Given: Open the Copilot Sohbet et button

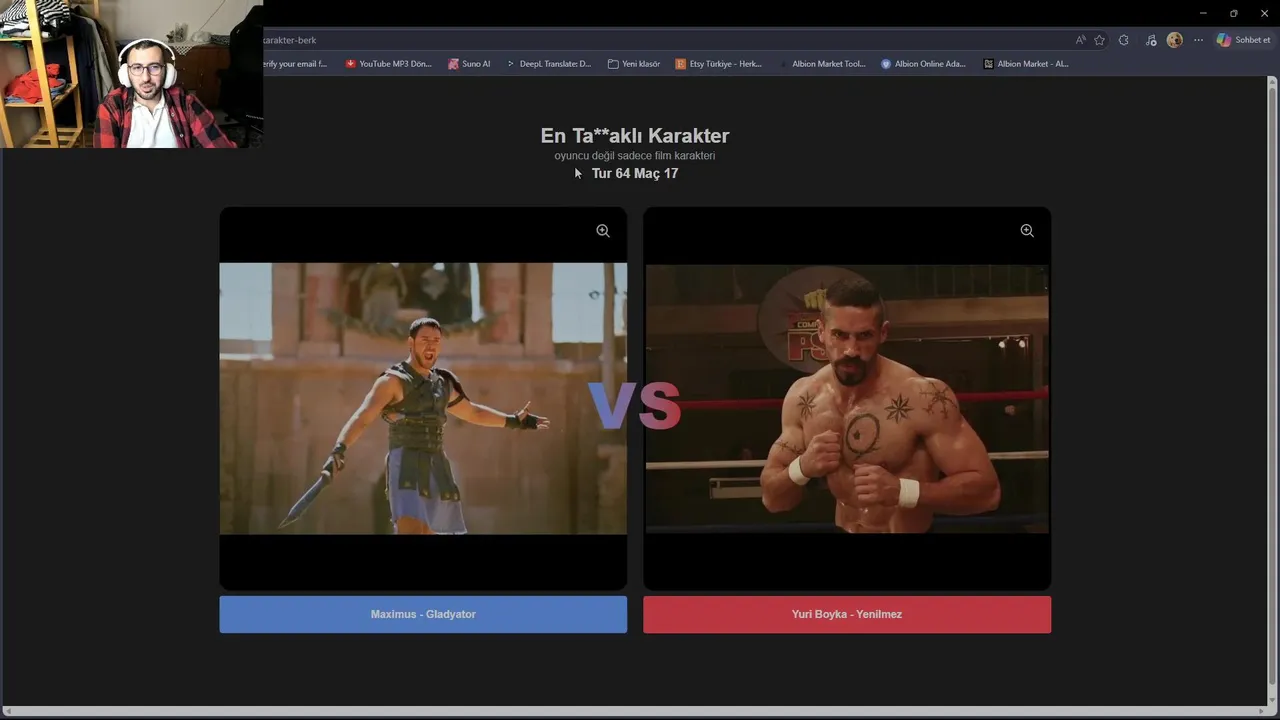Looking at the screenshot, I should click(1243, 40).
